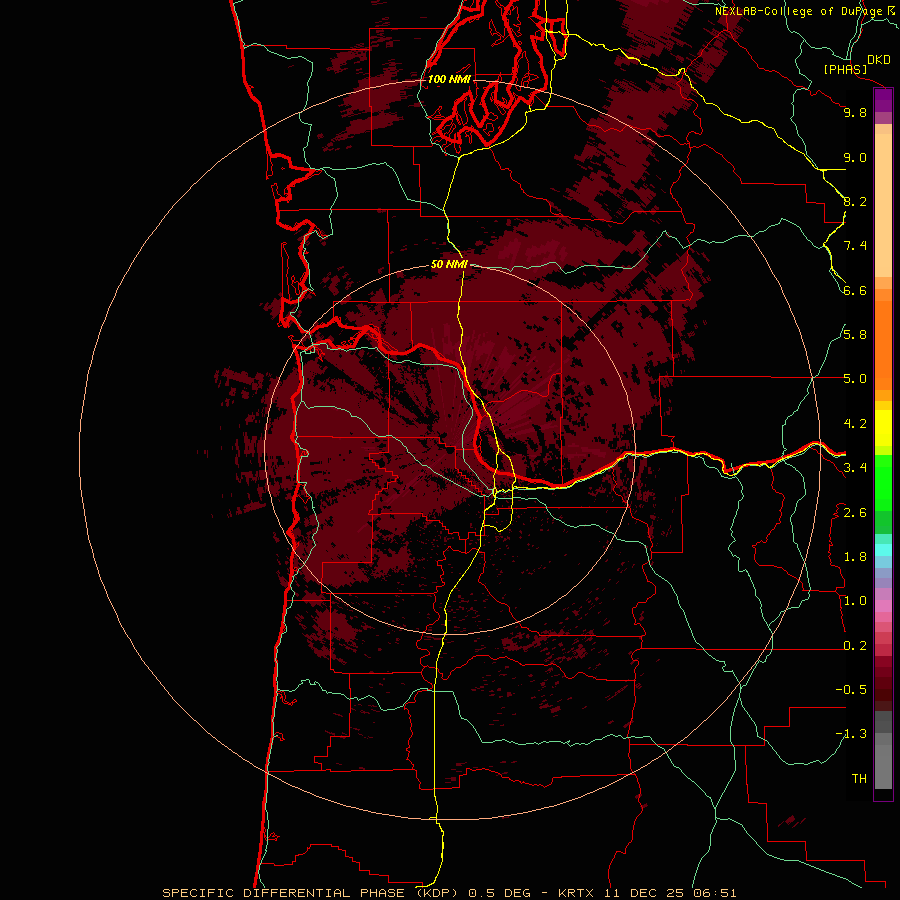Image resolution: width=900 pixels, height=900 pixels.
Task: Click the 50 NMI range ring label
Action: [x=449, y=264]
